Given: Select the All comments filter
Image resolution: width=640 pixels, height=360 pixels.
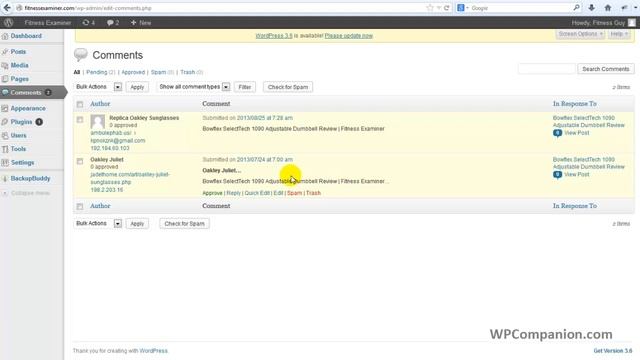Looking at the screenshot, I should [77, 72].
